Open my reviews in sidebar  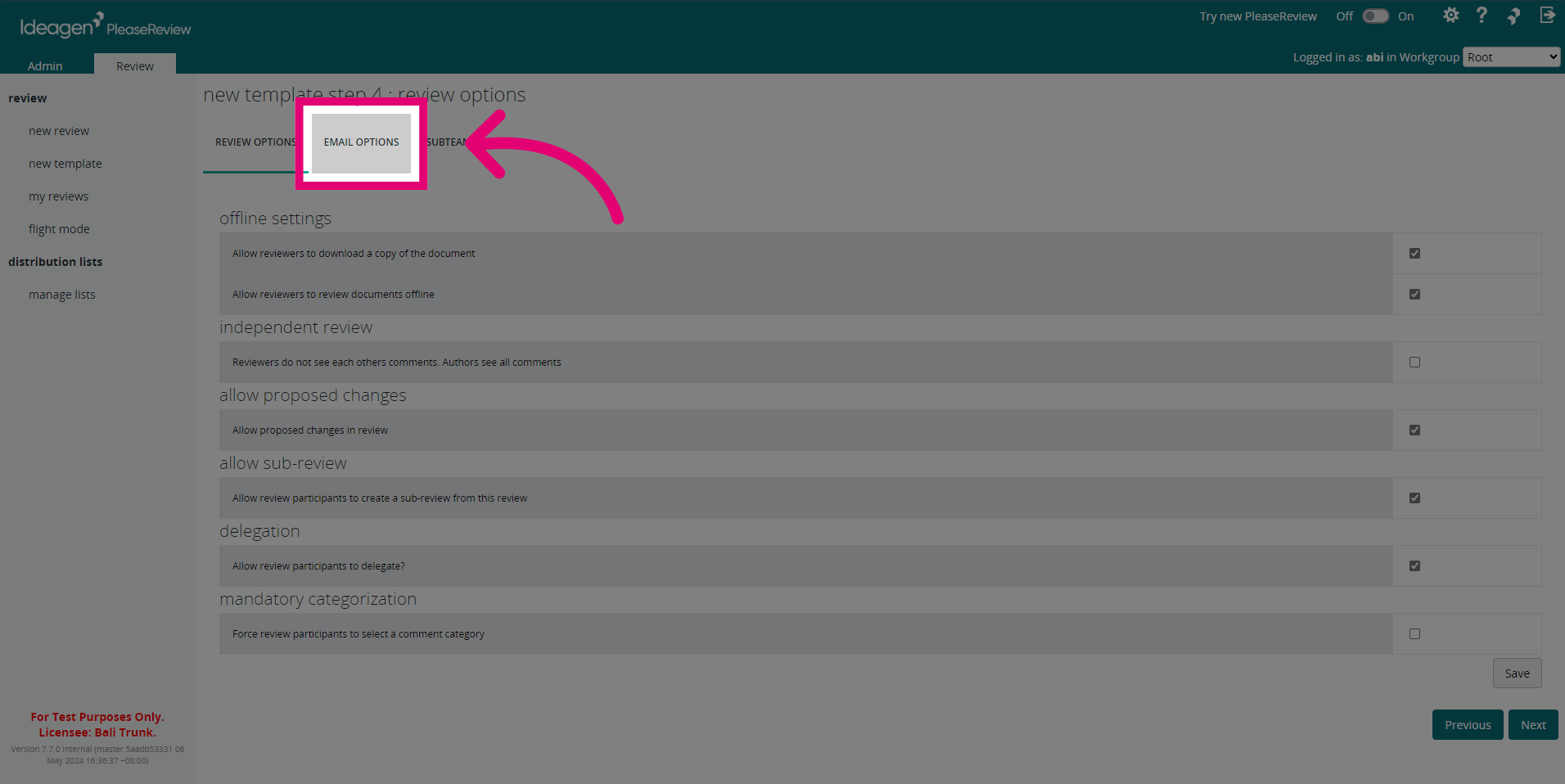[58, 196]
